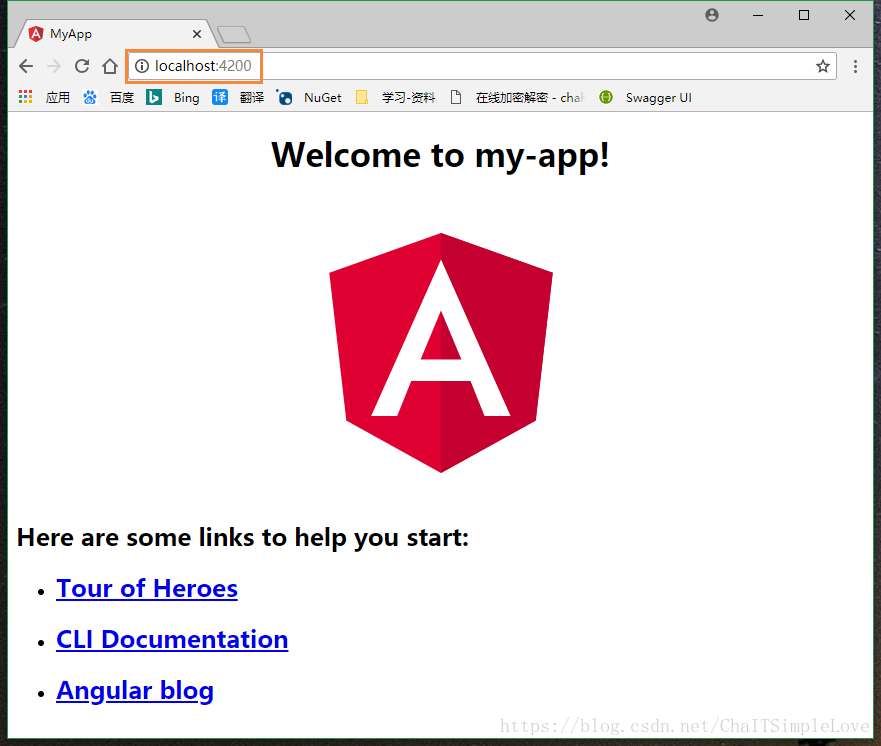Click the Bing logo bookmark icon
Viewport: 881px width, 746px height.
(x=154, y=97)
